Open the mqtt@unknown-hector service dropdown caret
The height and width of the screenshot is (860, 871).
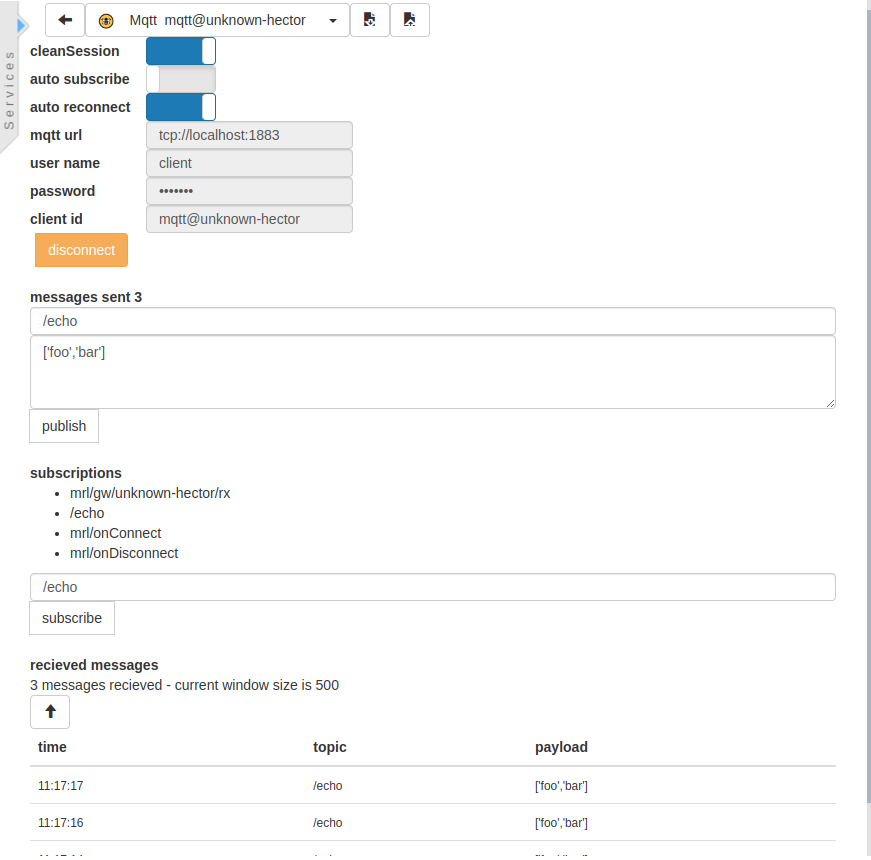tap(332, 21)
